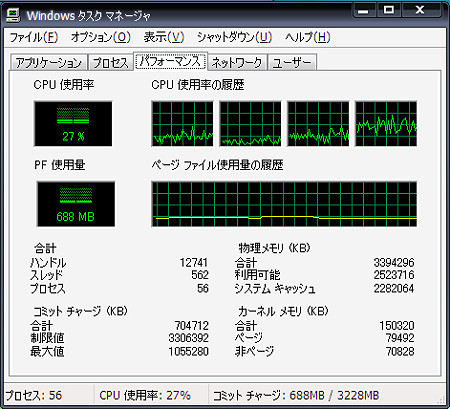Image resolution: width=450 pixels, height=409 pixels.
Task: Click the fourth CPU history graph
Action: tap(386, 124)
